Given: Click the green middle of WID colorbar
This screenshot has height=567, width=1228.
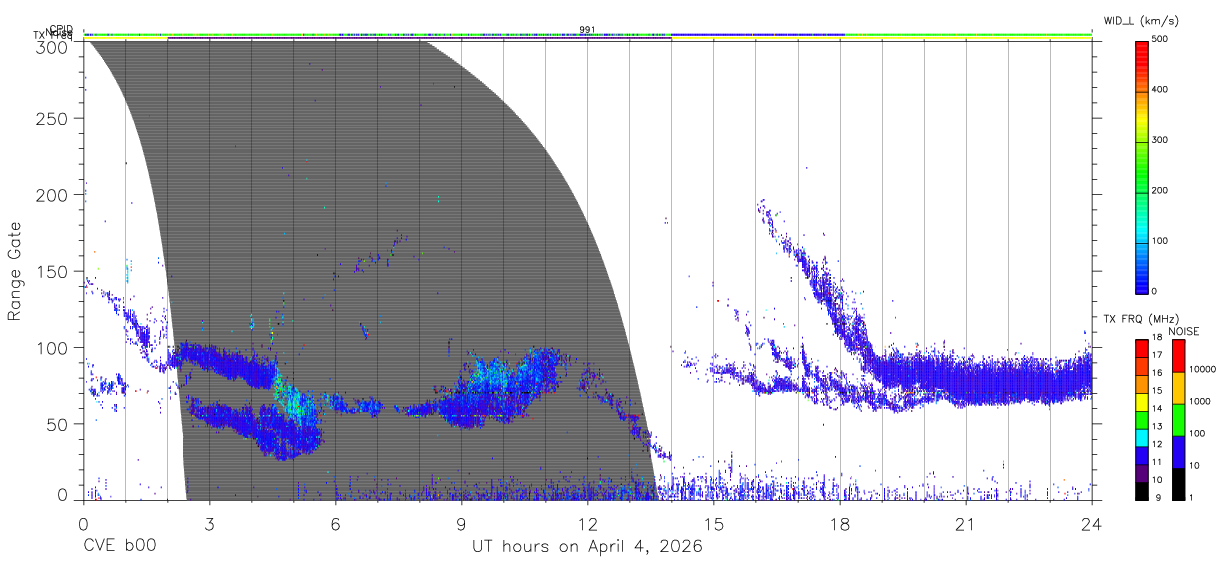Looking at the screenshot, I should (x=1141, y=165).
